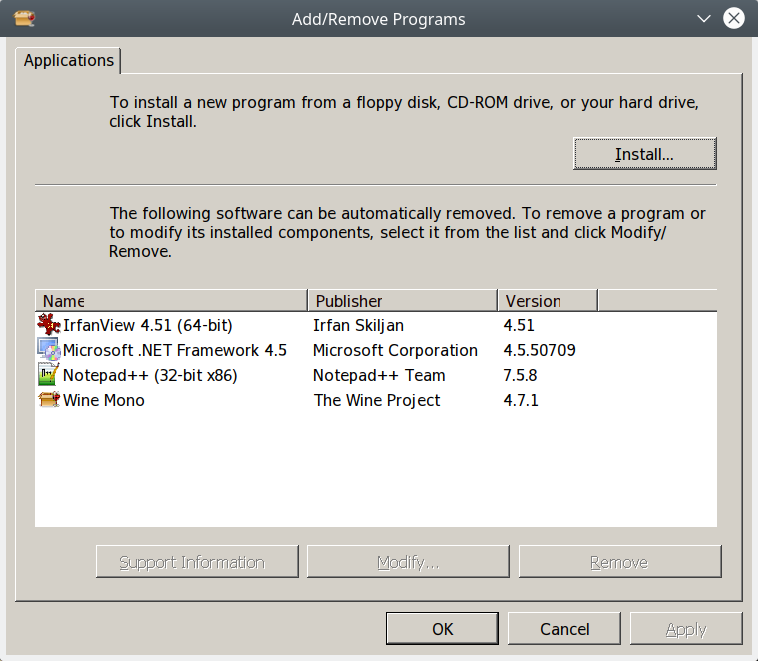
Task: Select Microsoft .NET Framework 4.5 entry
Action: click(175, 350)
